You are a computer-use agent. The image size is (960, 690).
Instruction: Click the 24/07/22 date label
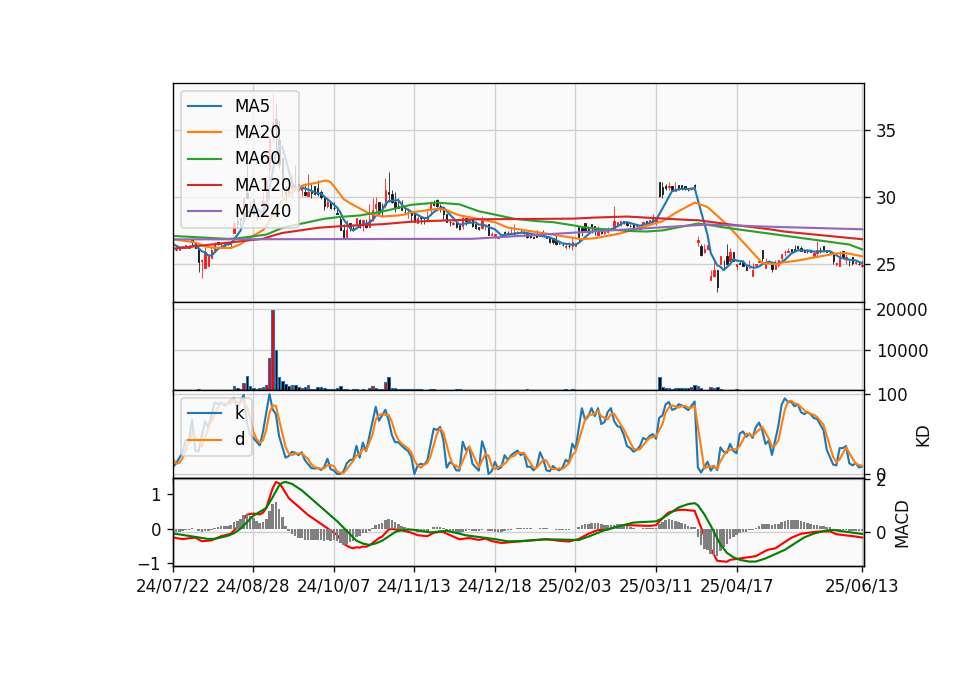(x=173, y=587)
